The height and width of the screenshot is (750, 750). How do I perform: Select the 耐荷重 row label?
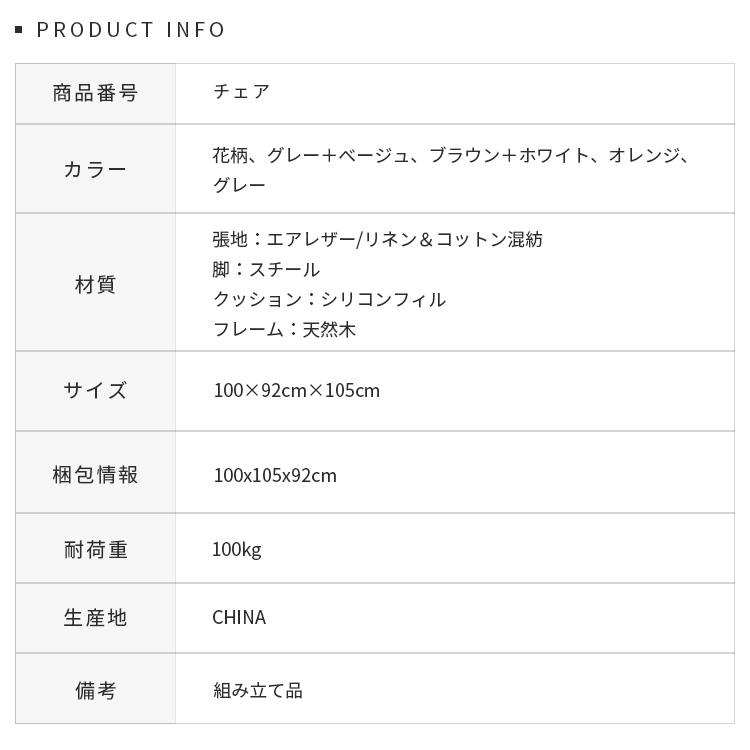(x=95, y=549)
